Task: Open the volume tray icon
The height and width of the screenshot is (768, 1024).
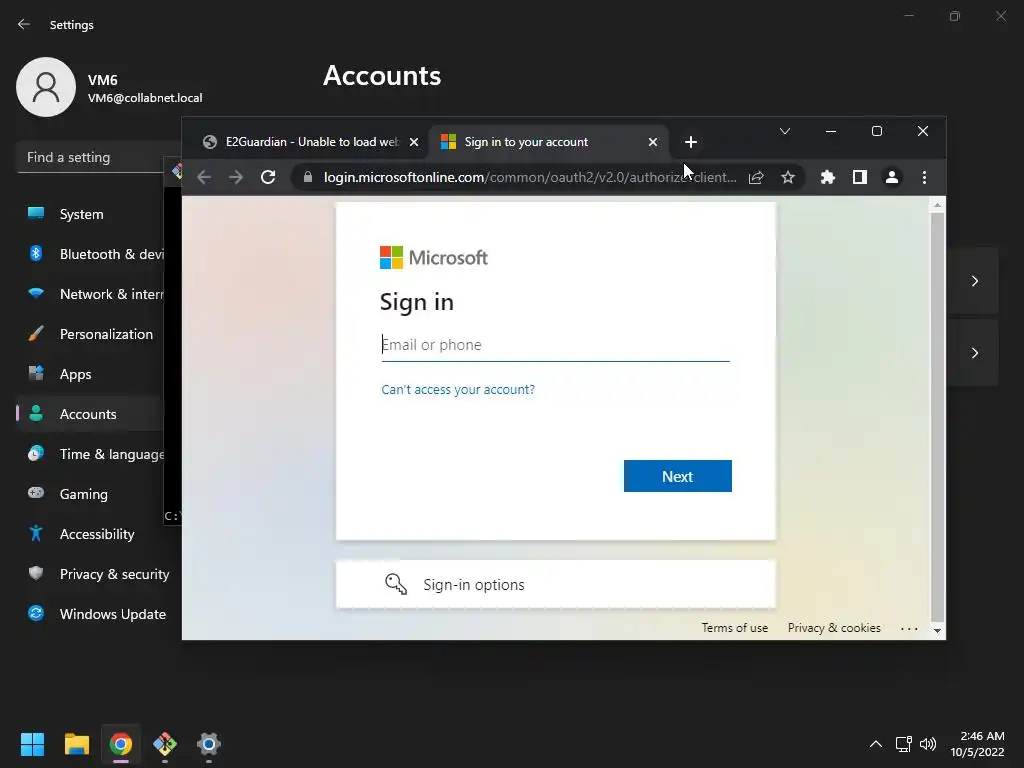Action: 927,744
